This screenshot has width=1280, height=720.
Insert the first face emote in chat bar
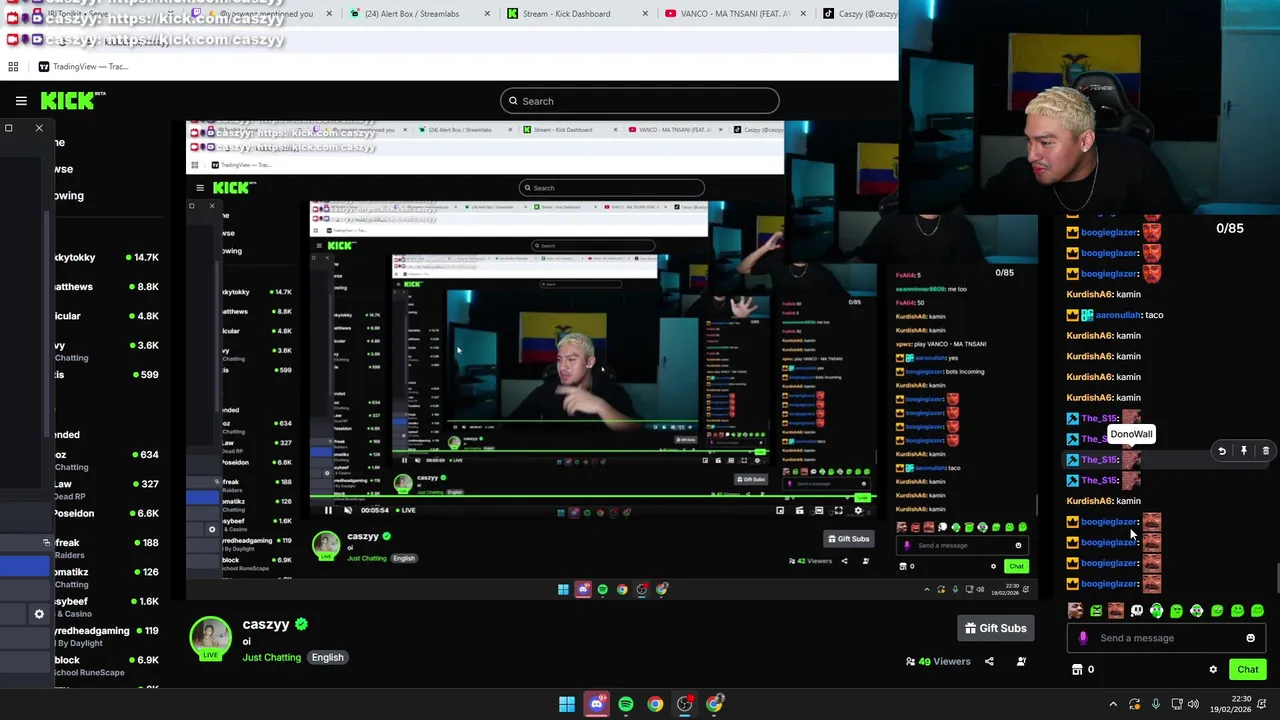(x=1075, y=611)
